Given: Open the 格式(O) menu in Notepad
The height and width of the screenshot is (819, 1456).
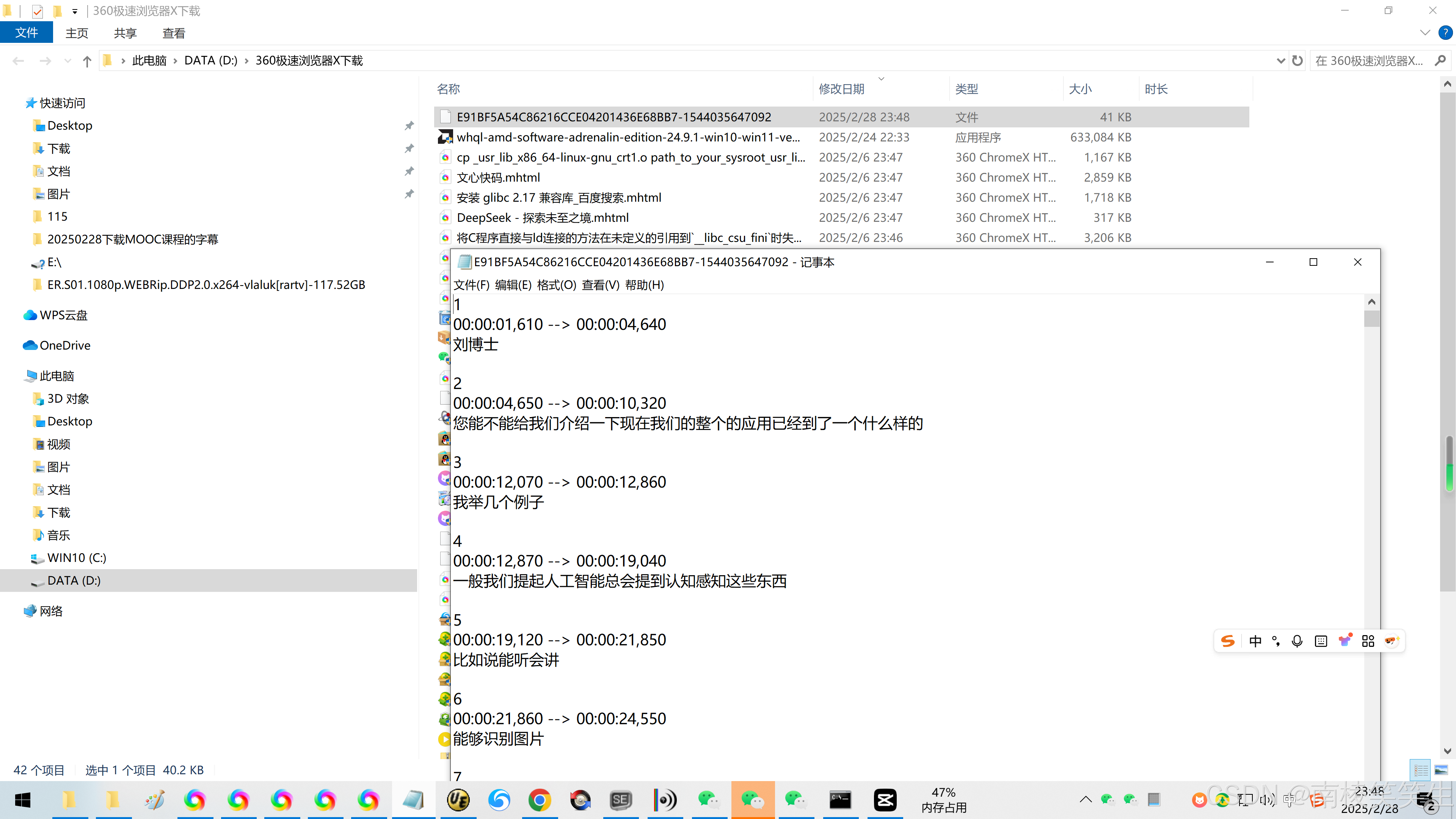Looking at the screenshot, I should pyautogui.click(x=556, y=285).
